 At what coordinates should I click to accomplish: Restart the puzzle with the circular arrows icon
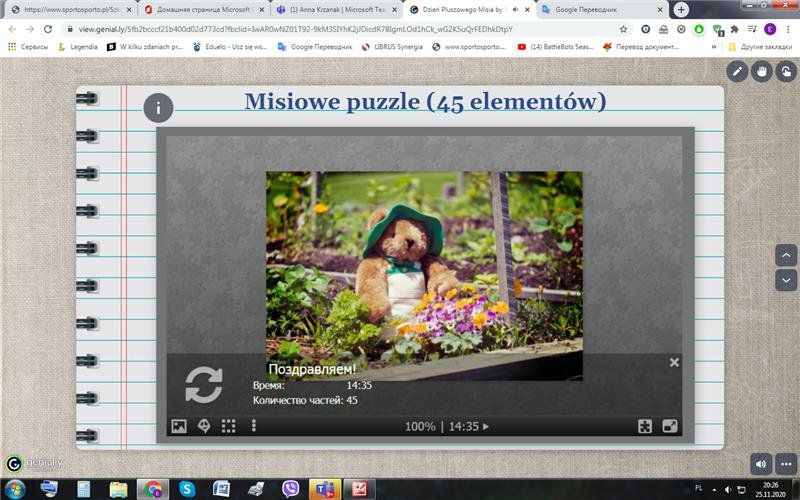(204, 385)
